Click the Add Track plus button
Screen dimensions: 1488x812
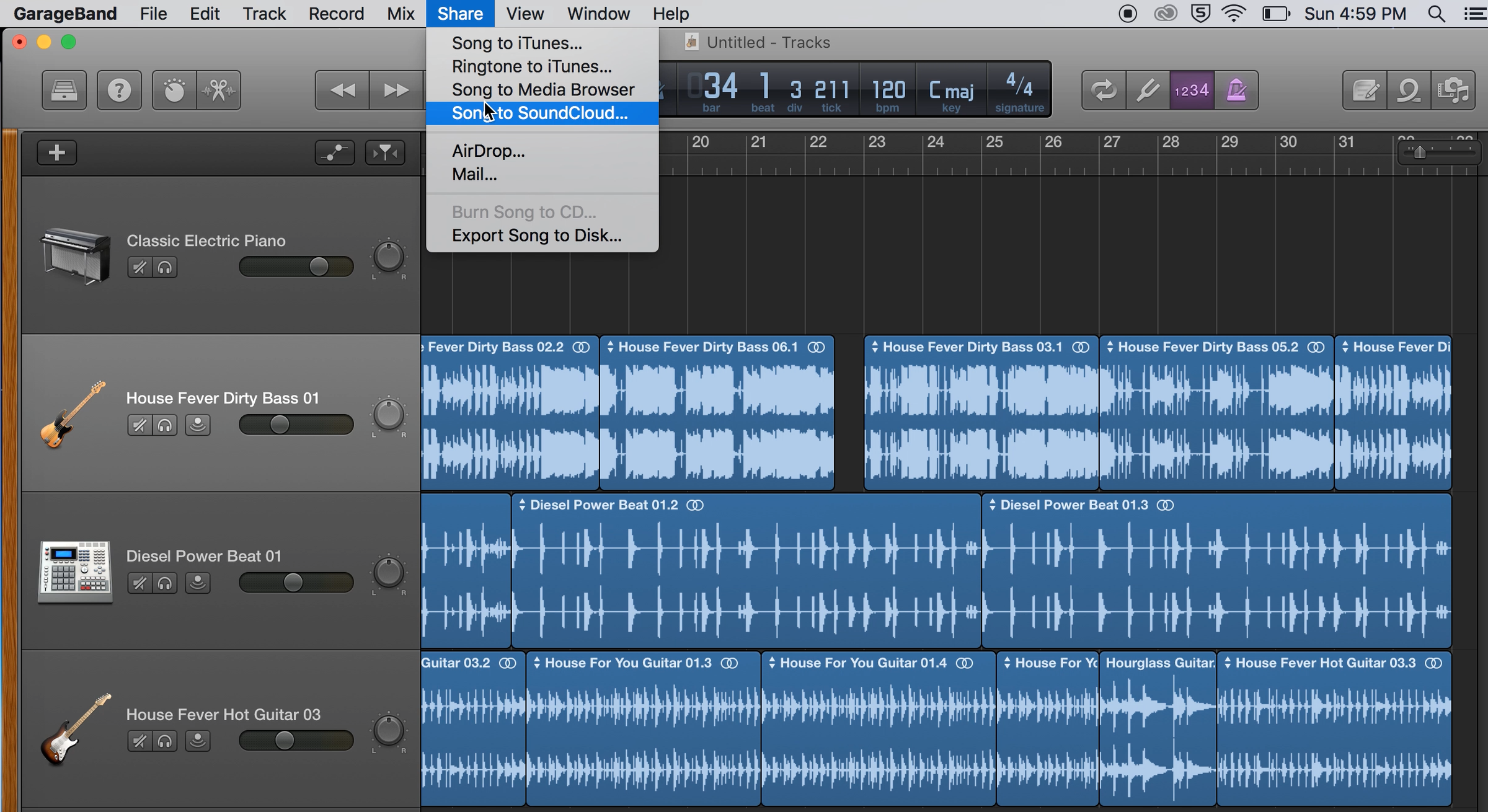[x=56, y=152]
